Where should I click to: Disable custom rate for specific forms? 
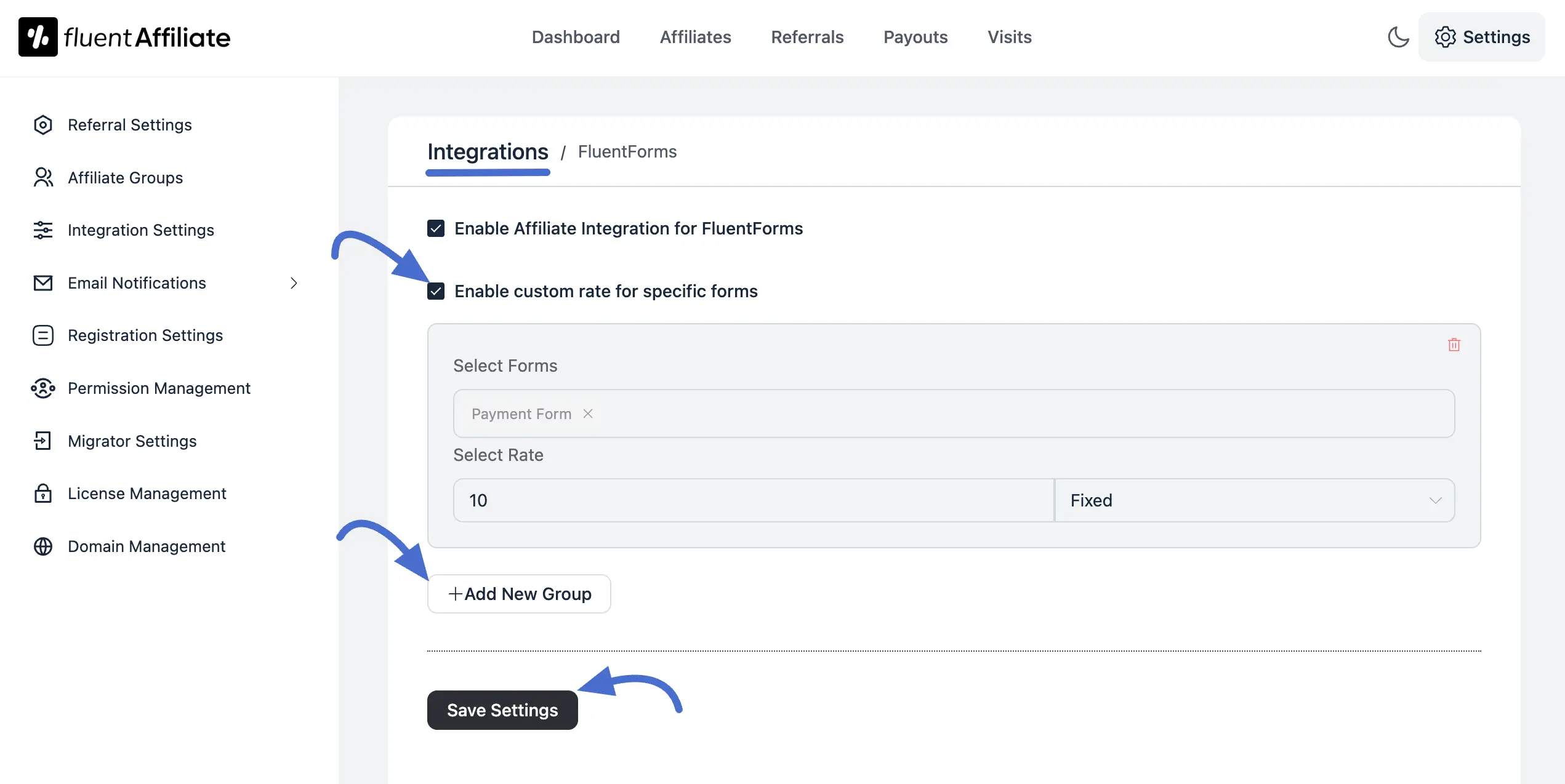[436, 291]
